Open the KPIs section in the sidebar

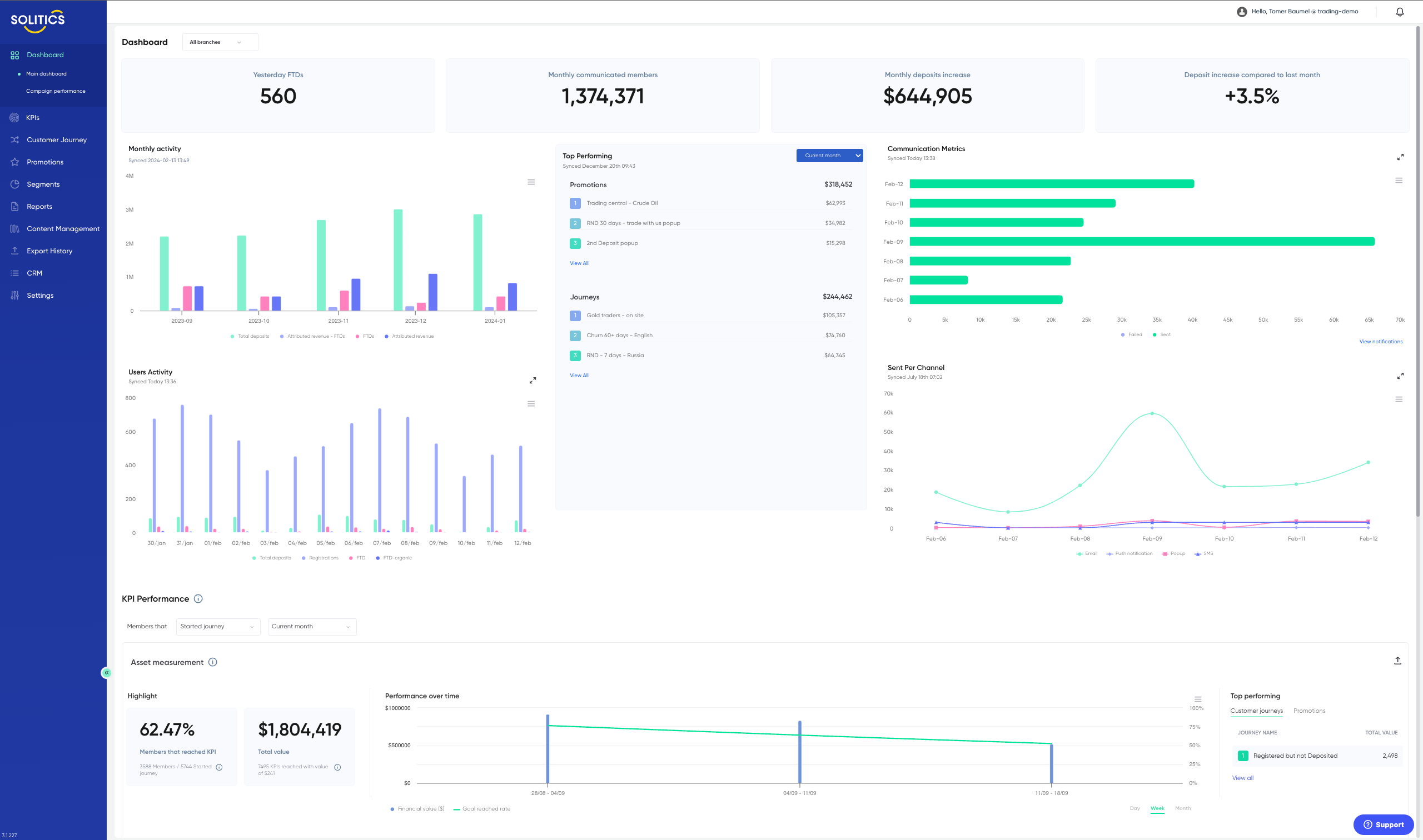[33, 117]
